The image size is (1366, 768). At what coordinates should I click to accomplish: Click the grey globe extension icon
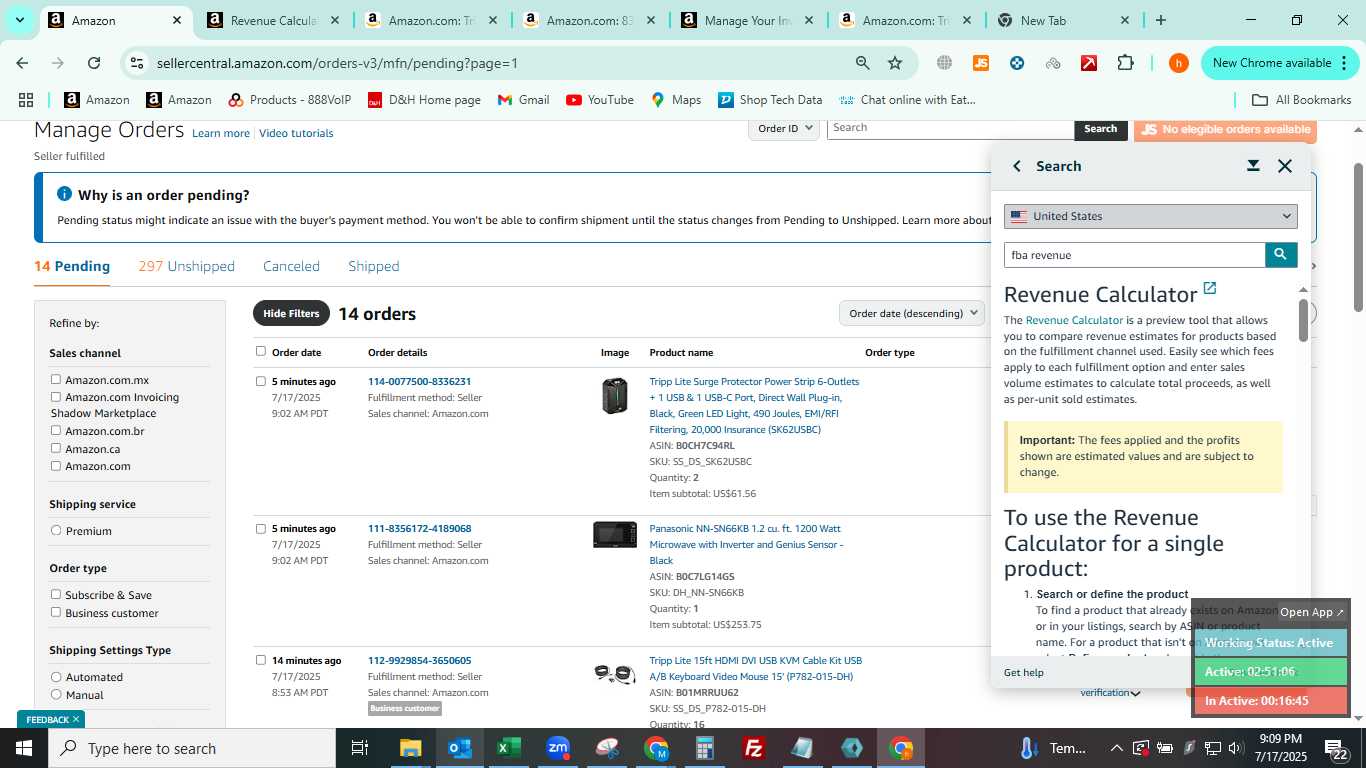944,63
